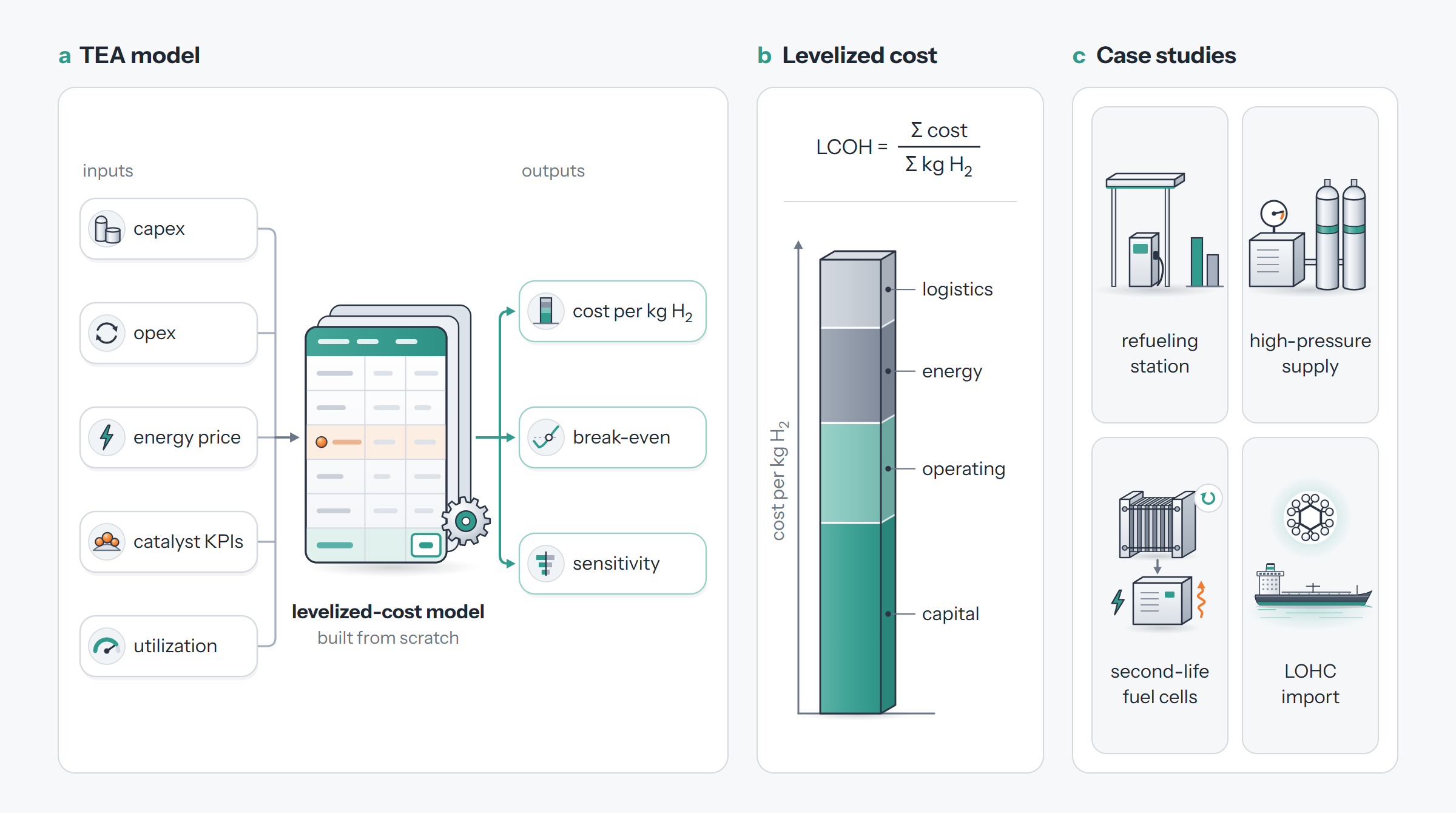
Task: Click the second-life fuel cell stack illustration
Action: tap(1157, 525)
